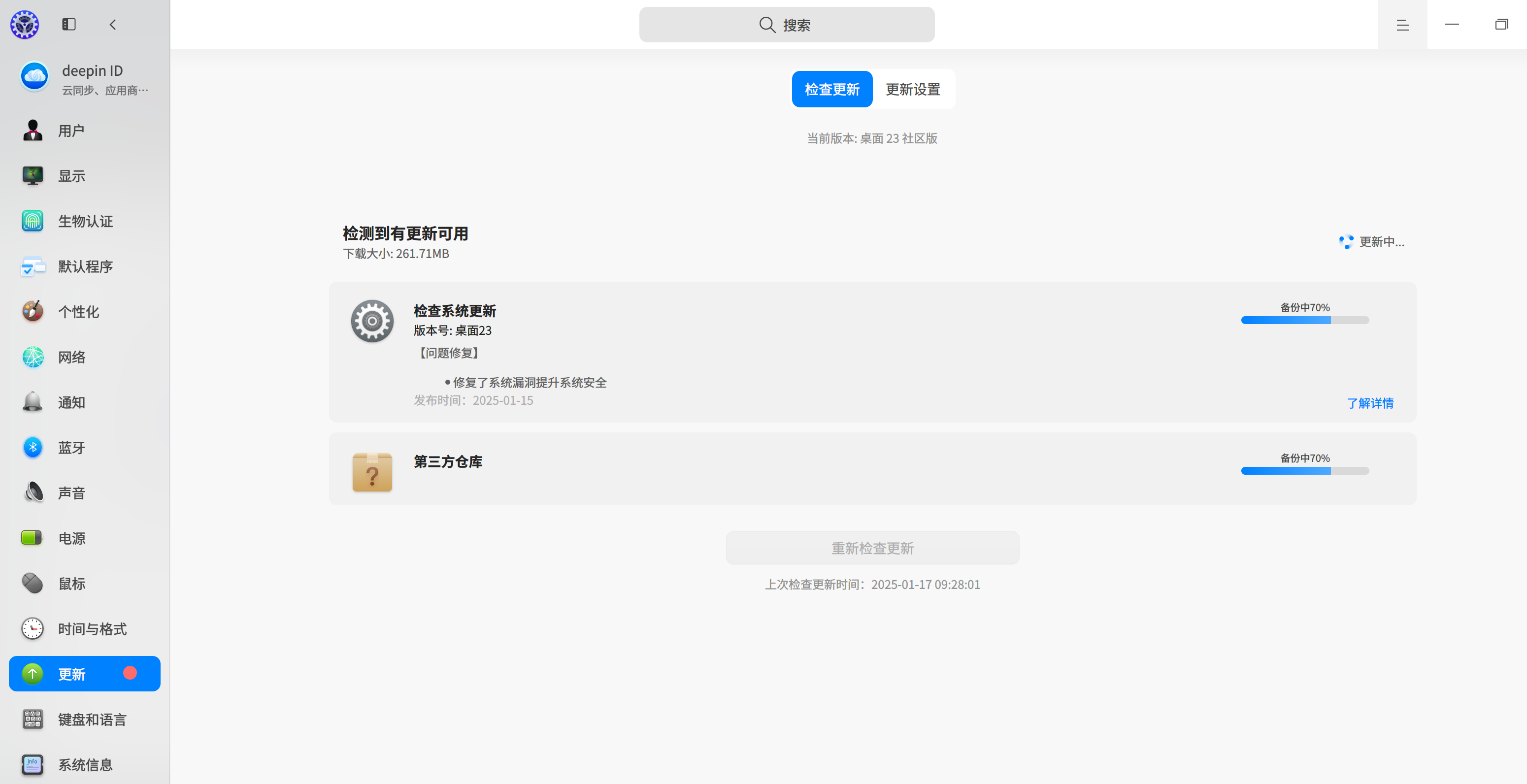The image size is (1527, 784).
Task: Click the Sound speaker icon
Action: [x=33, y=492]
